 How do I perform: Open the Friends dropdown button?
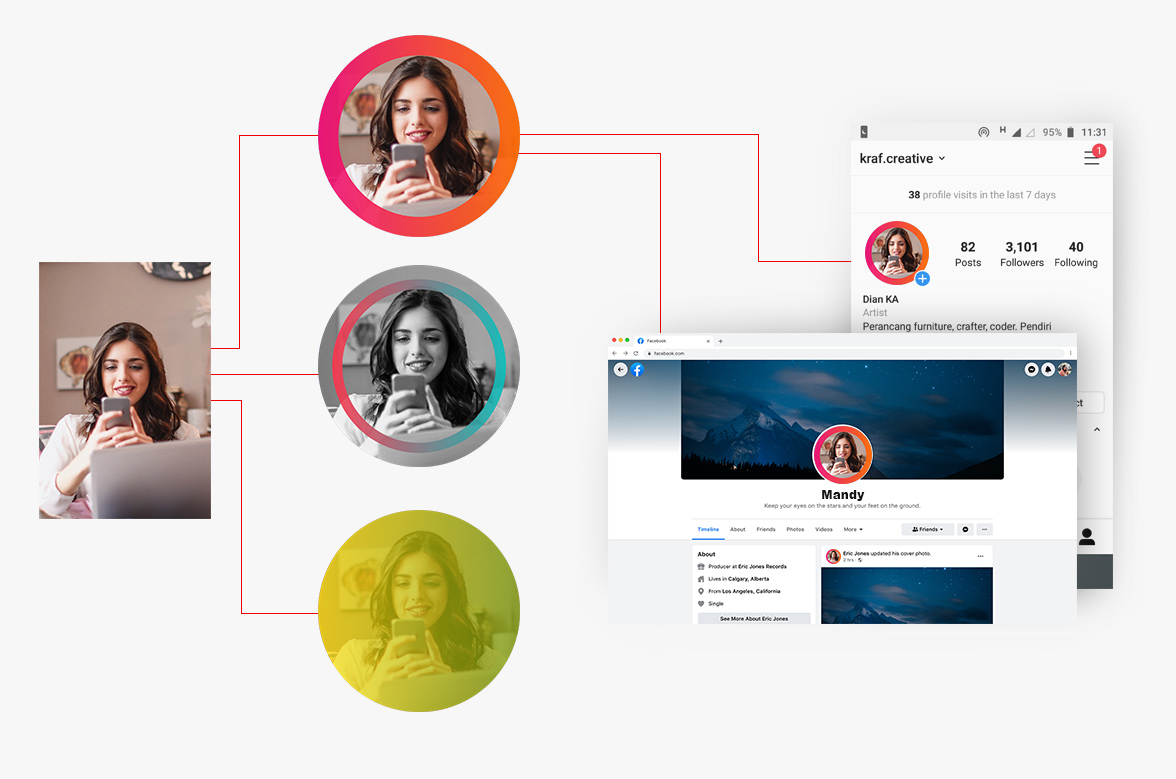(x=927, y=529)
